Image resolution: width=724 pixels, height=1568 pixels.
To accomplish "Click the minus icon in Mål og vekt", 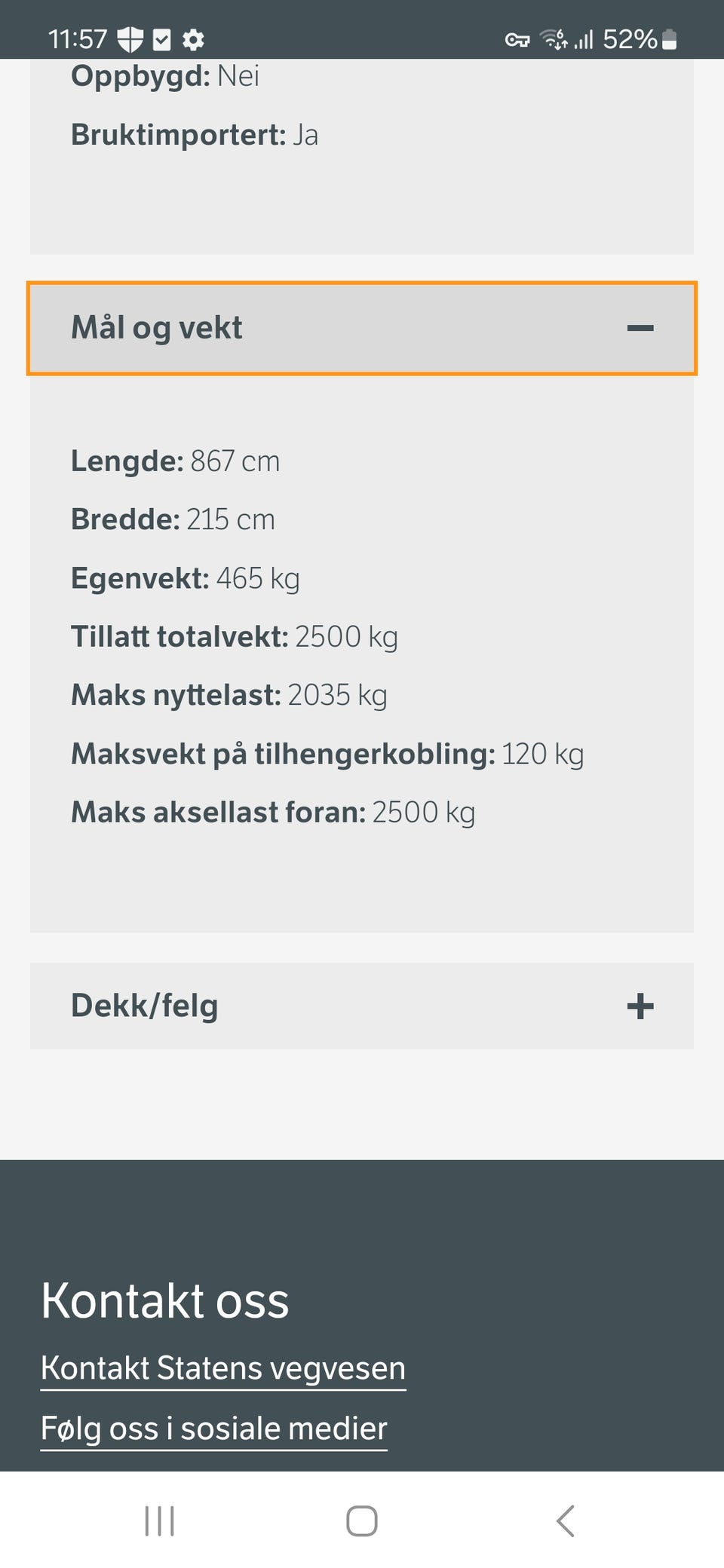I will pos(640,328).
